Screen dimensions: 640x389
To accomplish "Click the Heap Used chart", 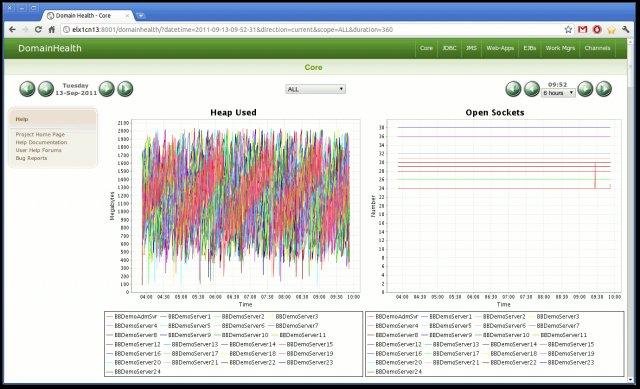I will 246,206.
